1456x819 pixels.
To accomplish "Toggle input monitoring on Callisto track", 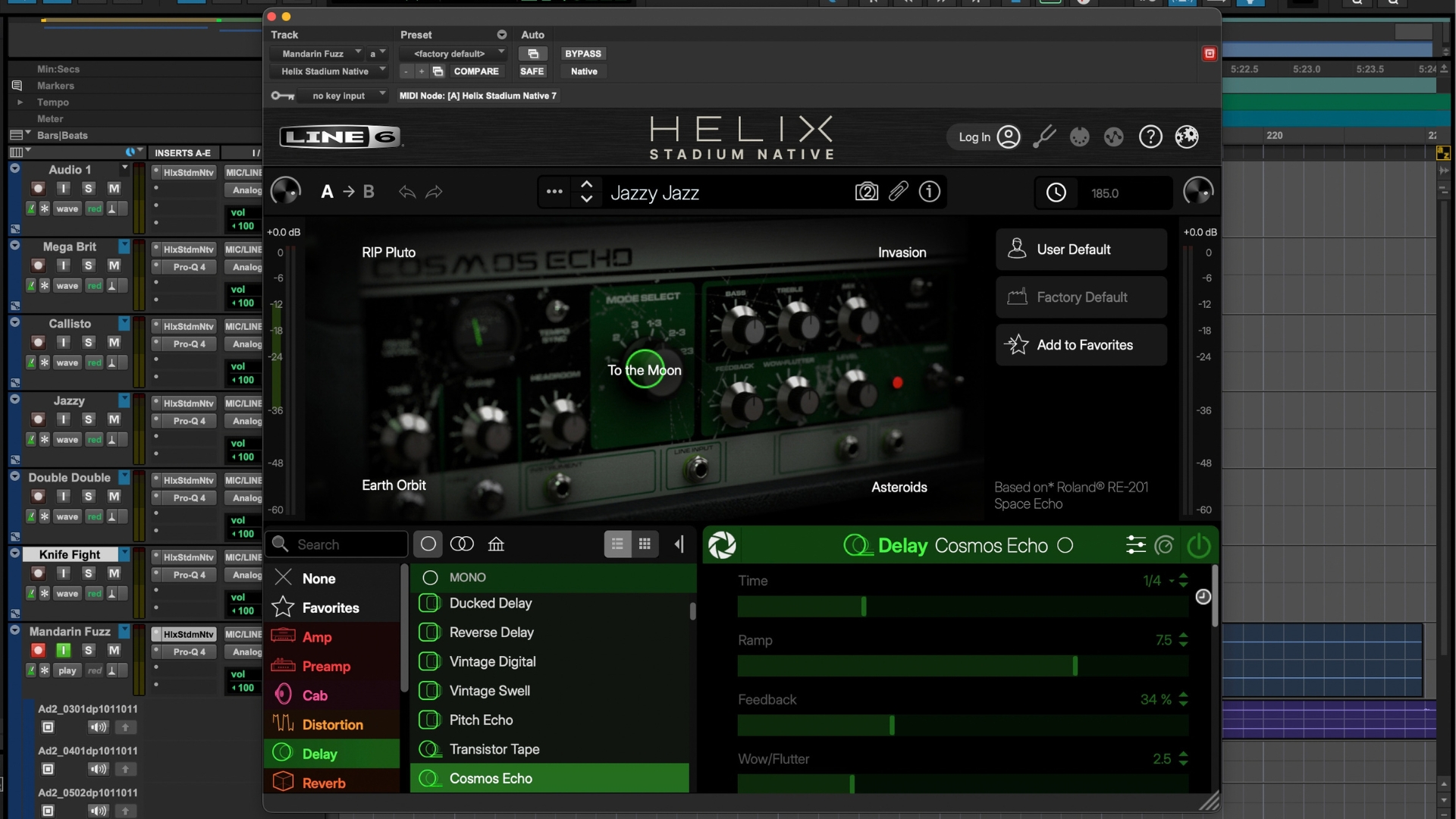I will [x=64, y=343].
